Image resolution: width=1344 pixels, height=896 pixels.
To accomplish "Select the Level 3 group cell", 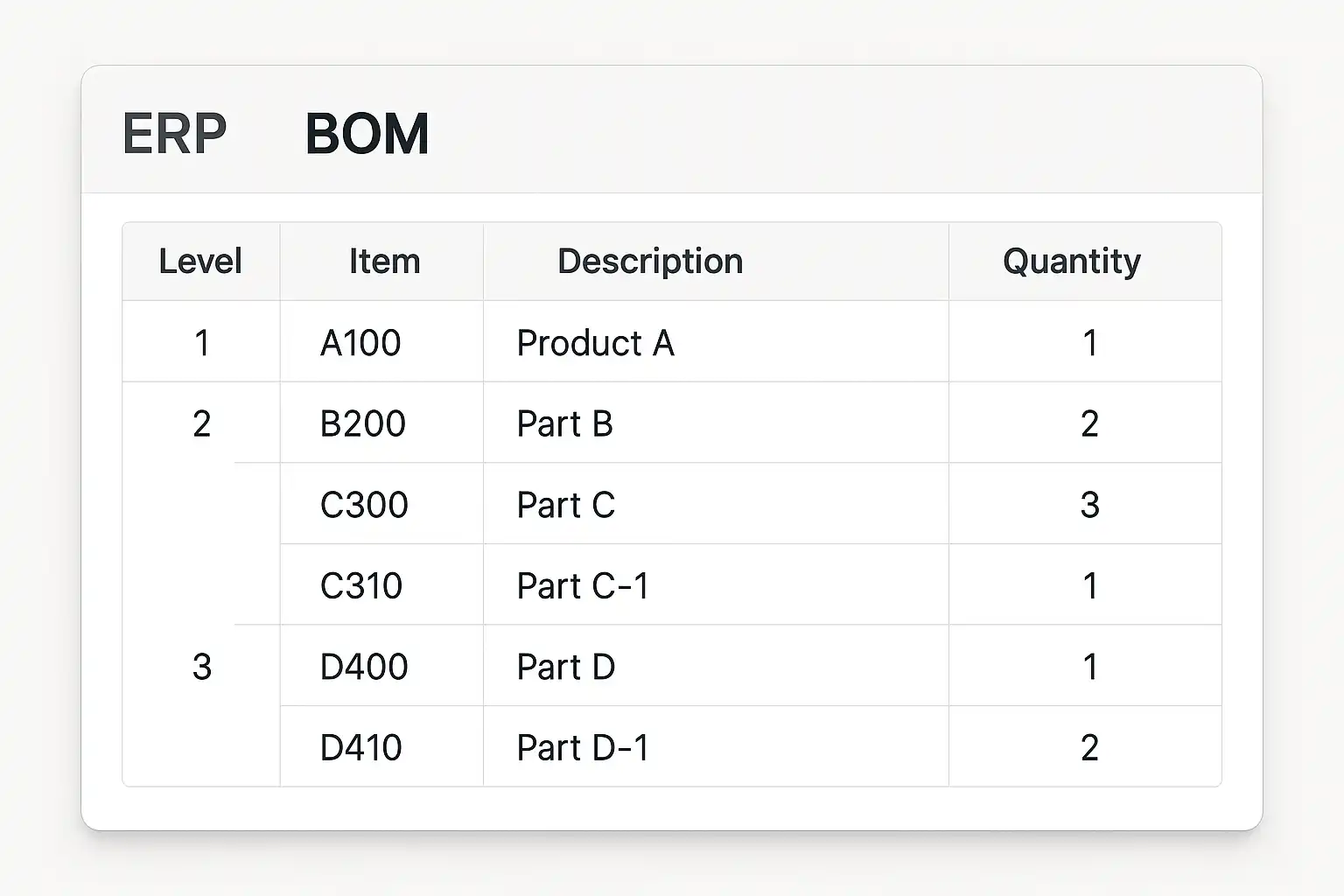I will (x=201, y=668).
